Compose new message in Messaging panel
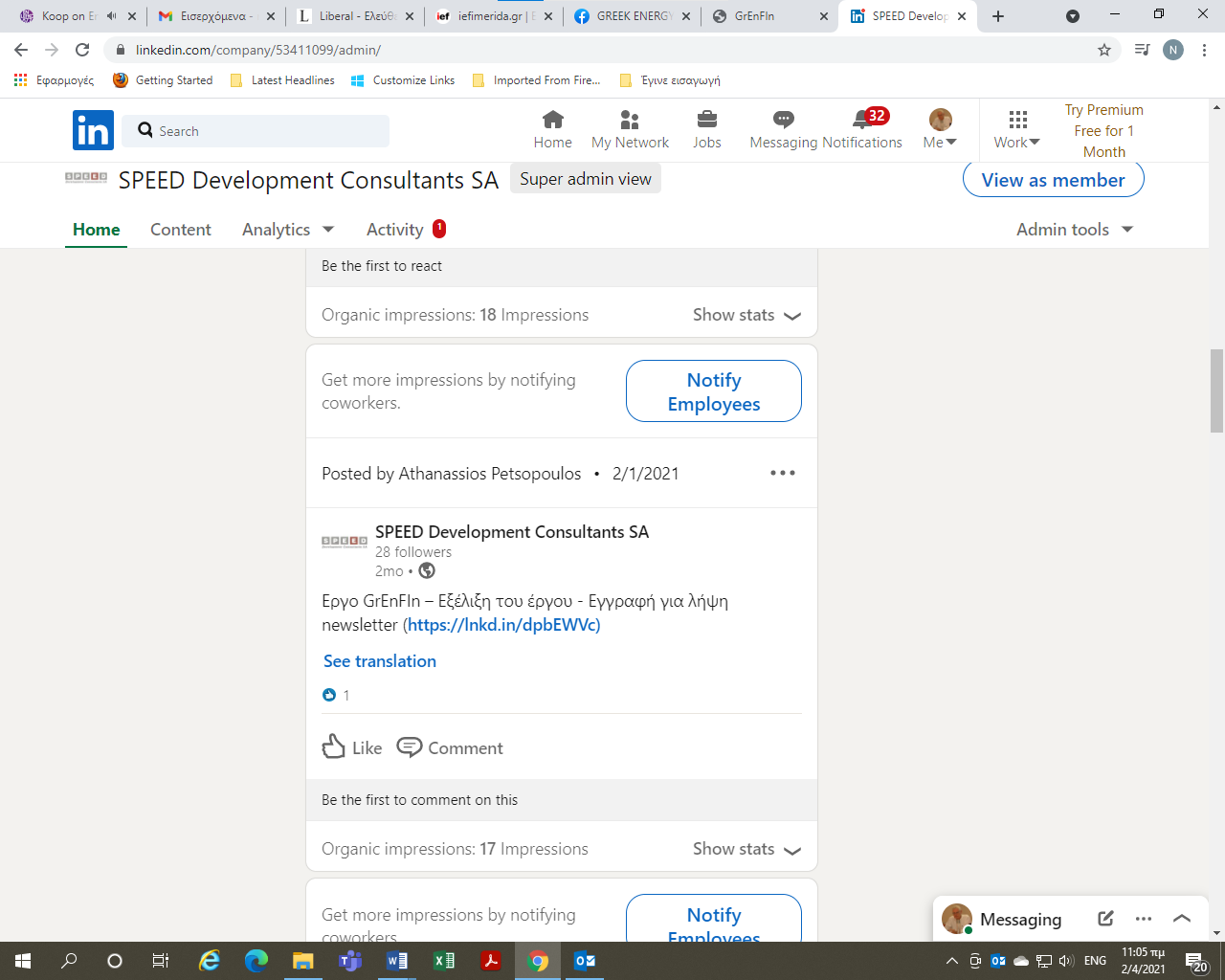 [1105, 919]
